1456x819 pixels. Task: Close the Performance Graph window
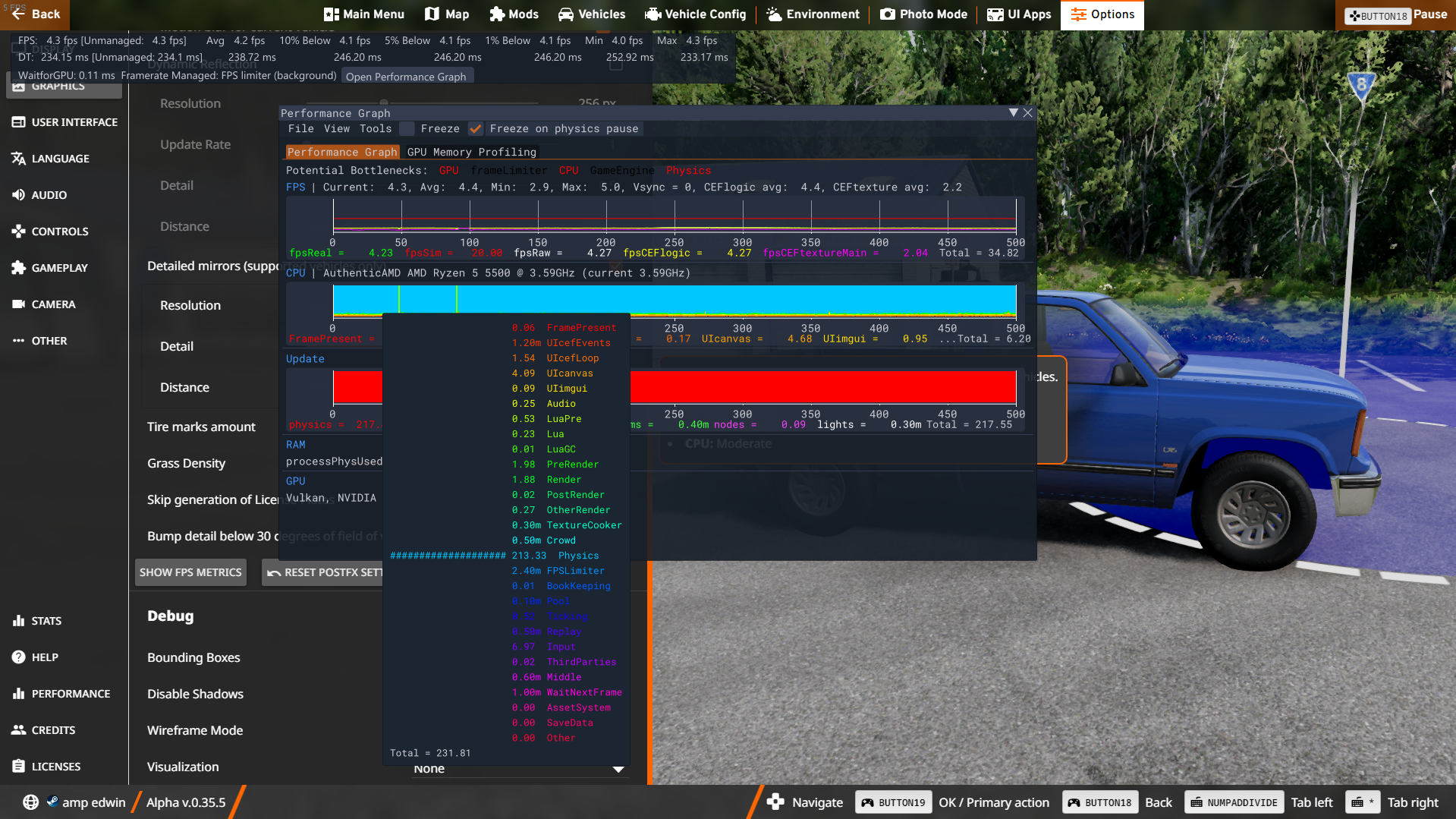coord(1028,112)
